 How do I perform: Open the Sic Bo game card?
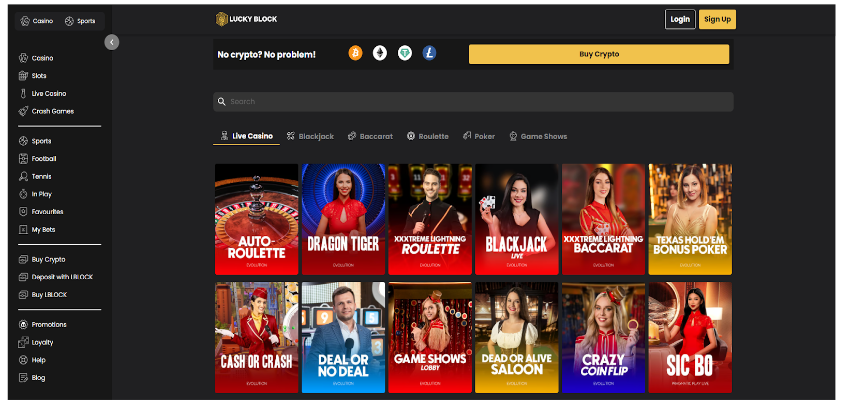coord(690,337)
